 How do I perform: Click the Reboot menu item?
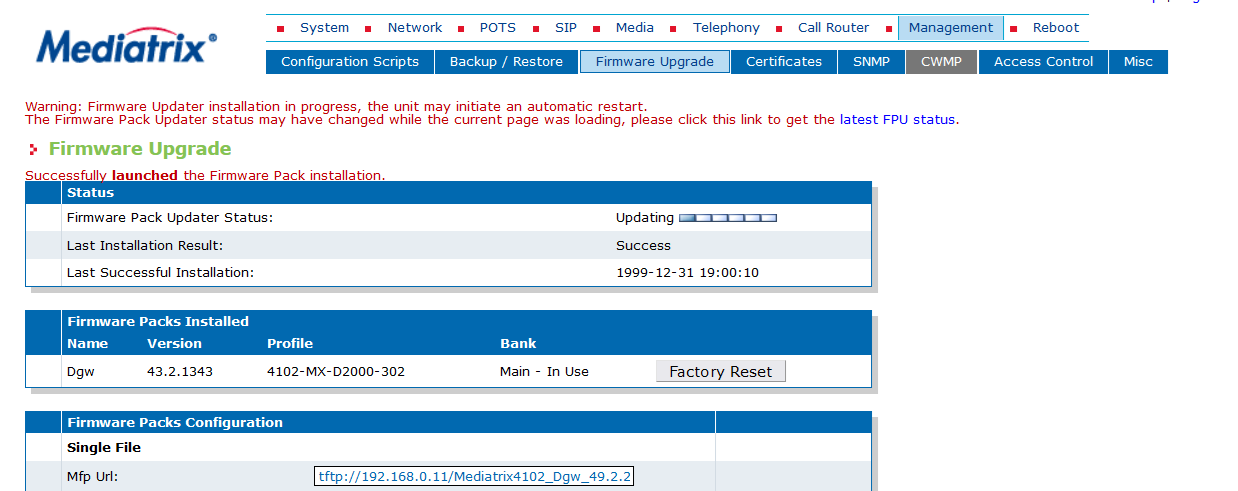[x=1056, y=28]
